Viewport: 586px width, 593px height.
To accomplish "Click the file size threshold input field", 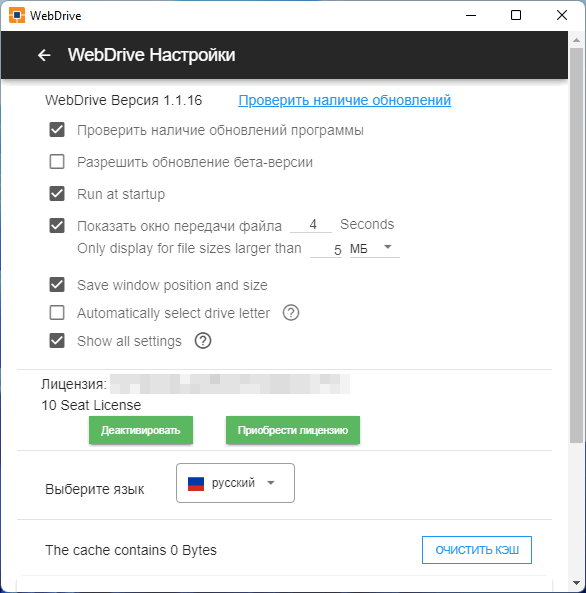I will coord(326,249).
